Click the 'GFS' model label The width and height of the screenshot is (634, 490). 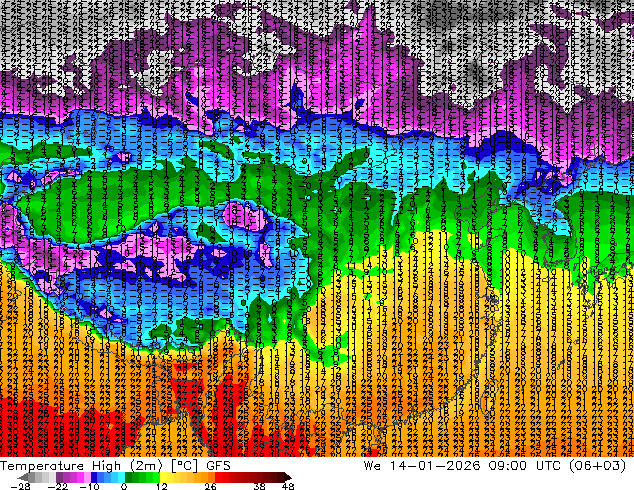218,465
